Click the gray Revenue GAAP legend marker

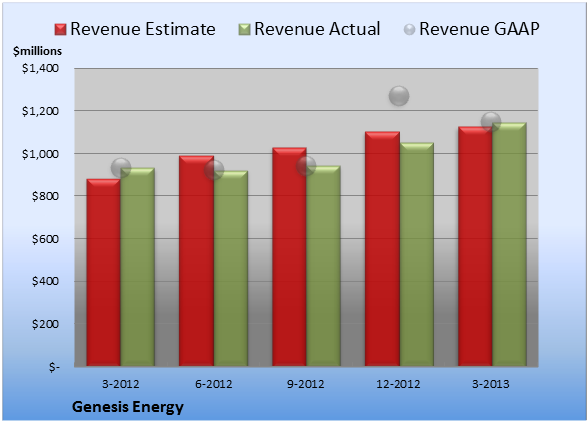tap(409, 29)
